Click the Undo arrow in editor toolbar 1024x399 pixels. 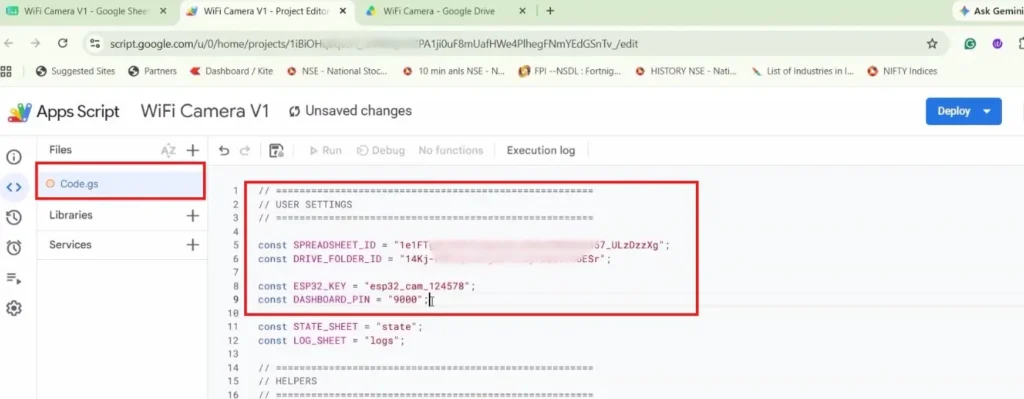224,151
